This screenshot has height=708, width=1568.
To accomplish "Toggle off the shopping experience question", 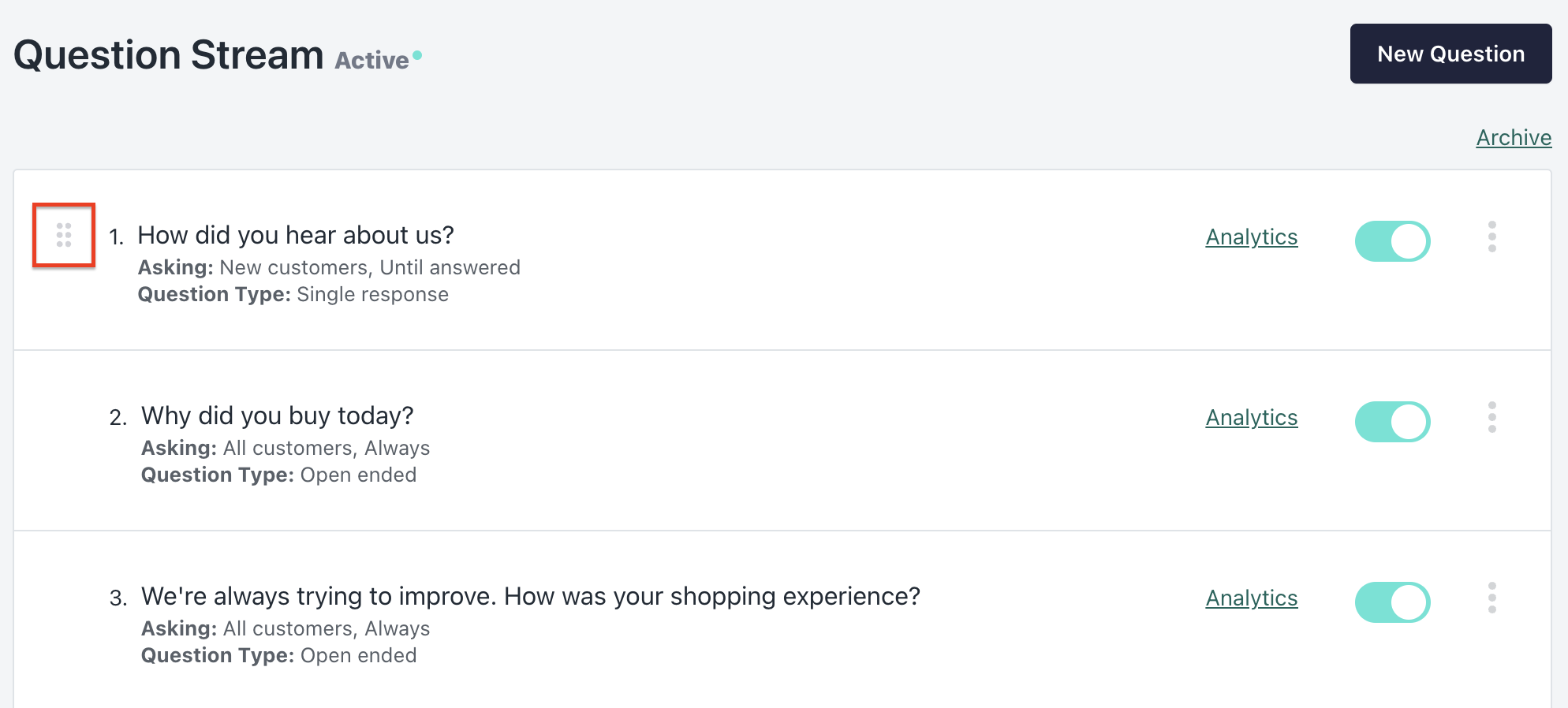I will coord(1392,602).
